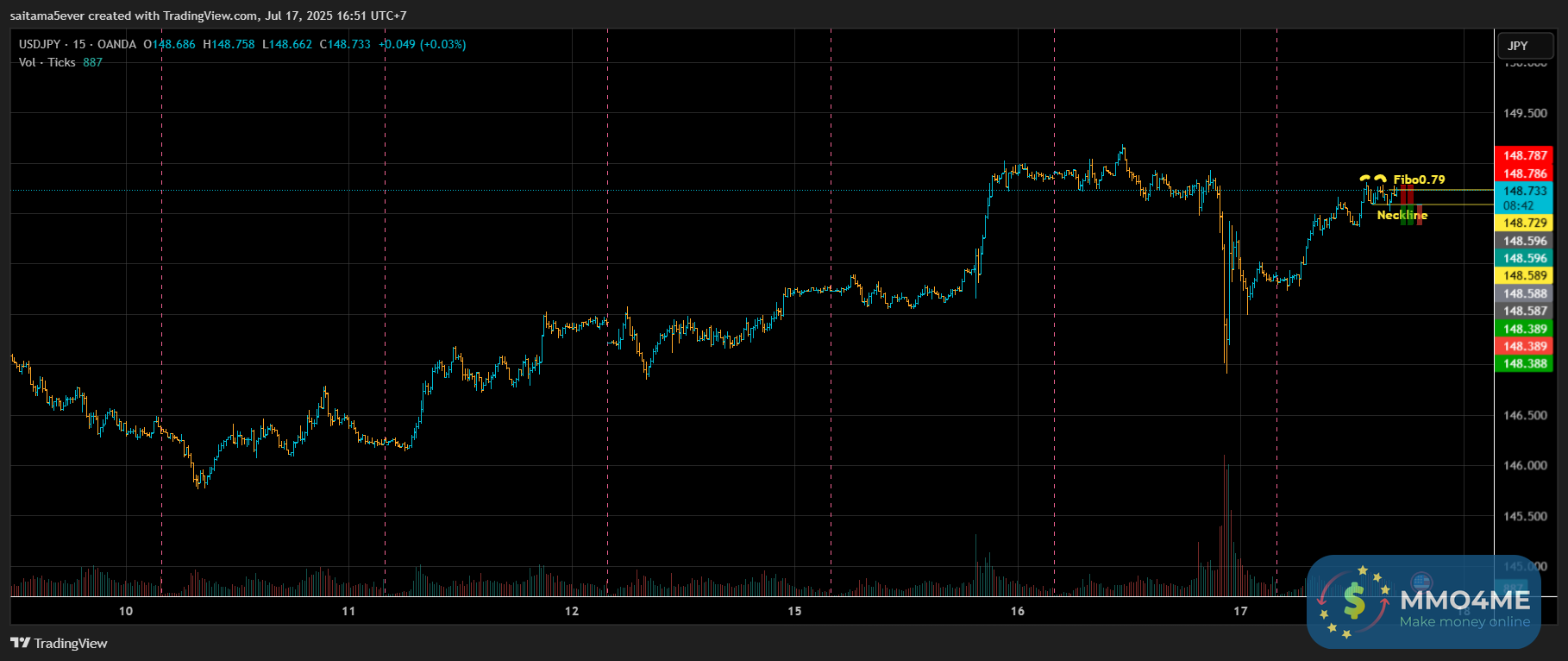Viewport: 1568px width, 661px height.
Task: Click the change value +0.049 (+0.03%)
Action: pos(423,44)
